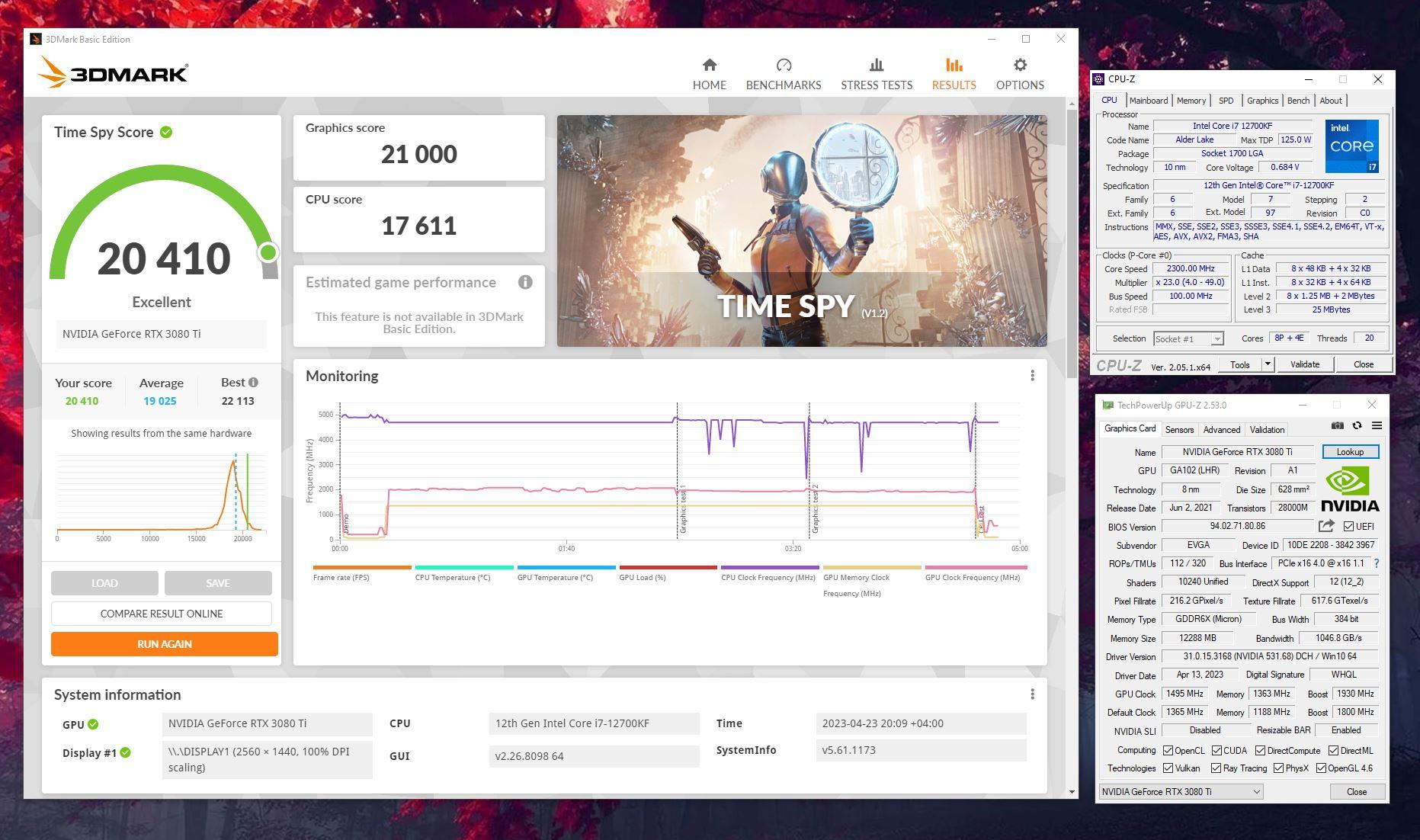1420x840 pixels.
Task: Click the BIOS export share icon
Action: [x=1326, y=526]
